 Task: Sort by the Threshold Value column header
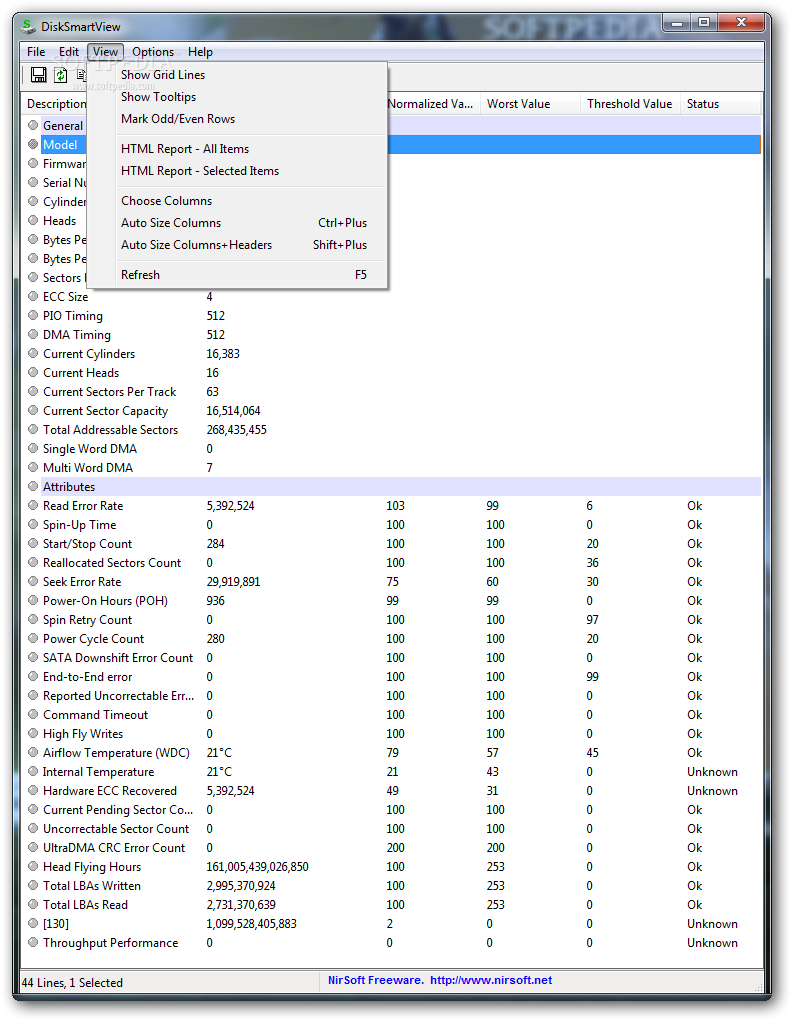coord(630,104)
